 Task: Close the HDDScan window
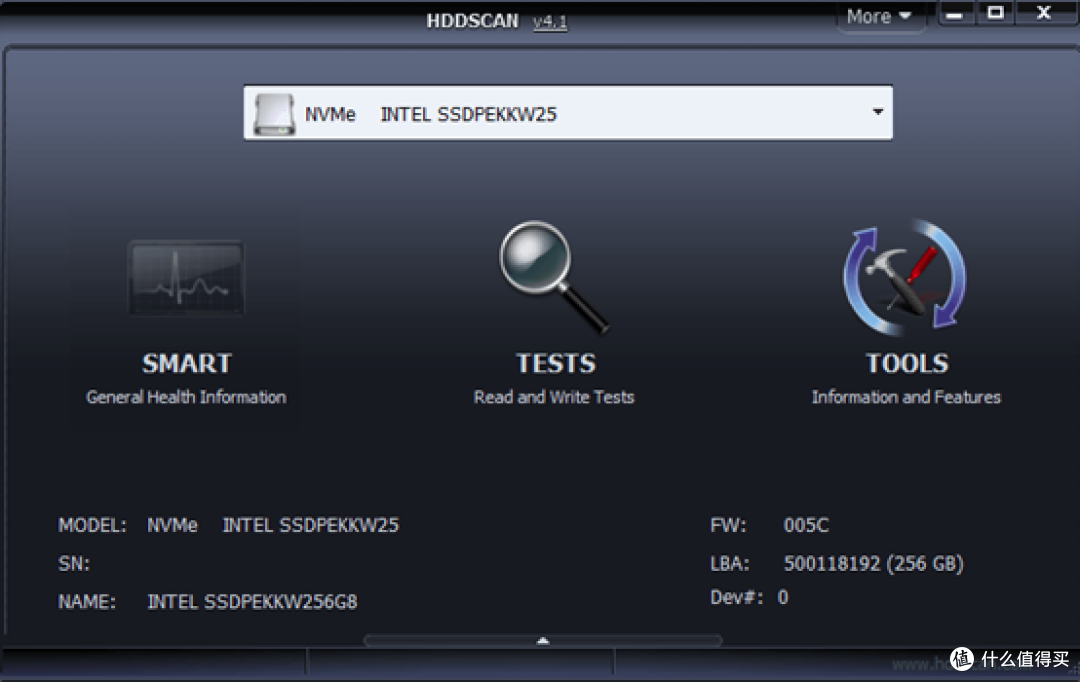point(1043,13)
